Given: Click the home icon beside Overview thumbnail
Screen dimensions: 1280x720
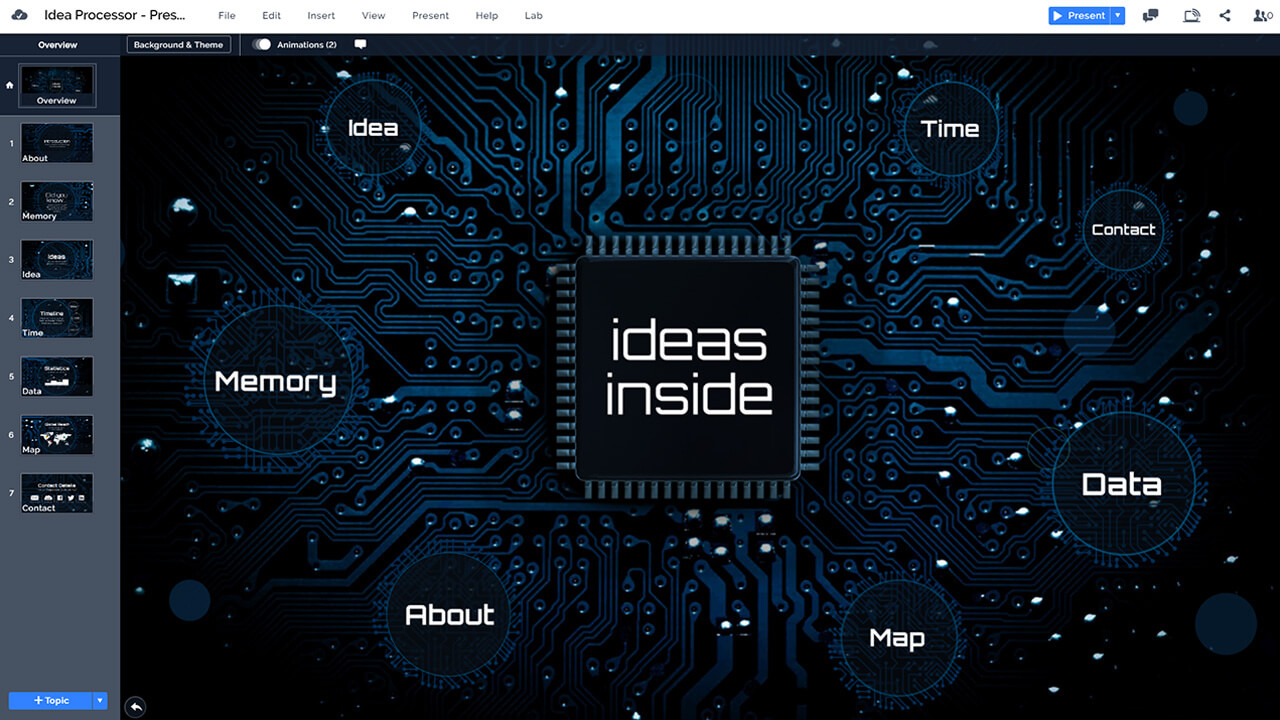Looking at the screenshot, I should pyautogui.click(x=10, y=86).
